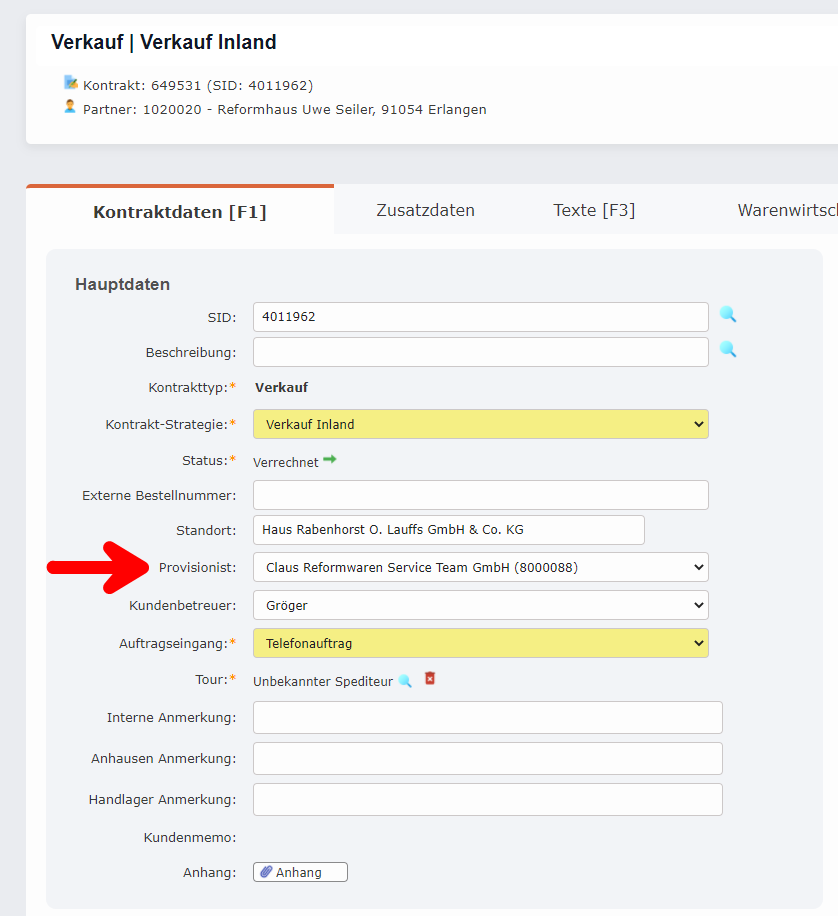Open the Beschreibung search magnifier
Viewport: 838px width, 916px height.
[728, 351]
